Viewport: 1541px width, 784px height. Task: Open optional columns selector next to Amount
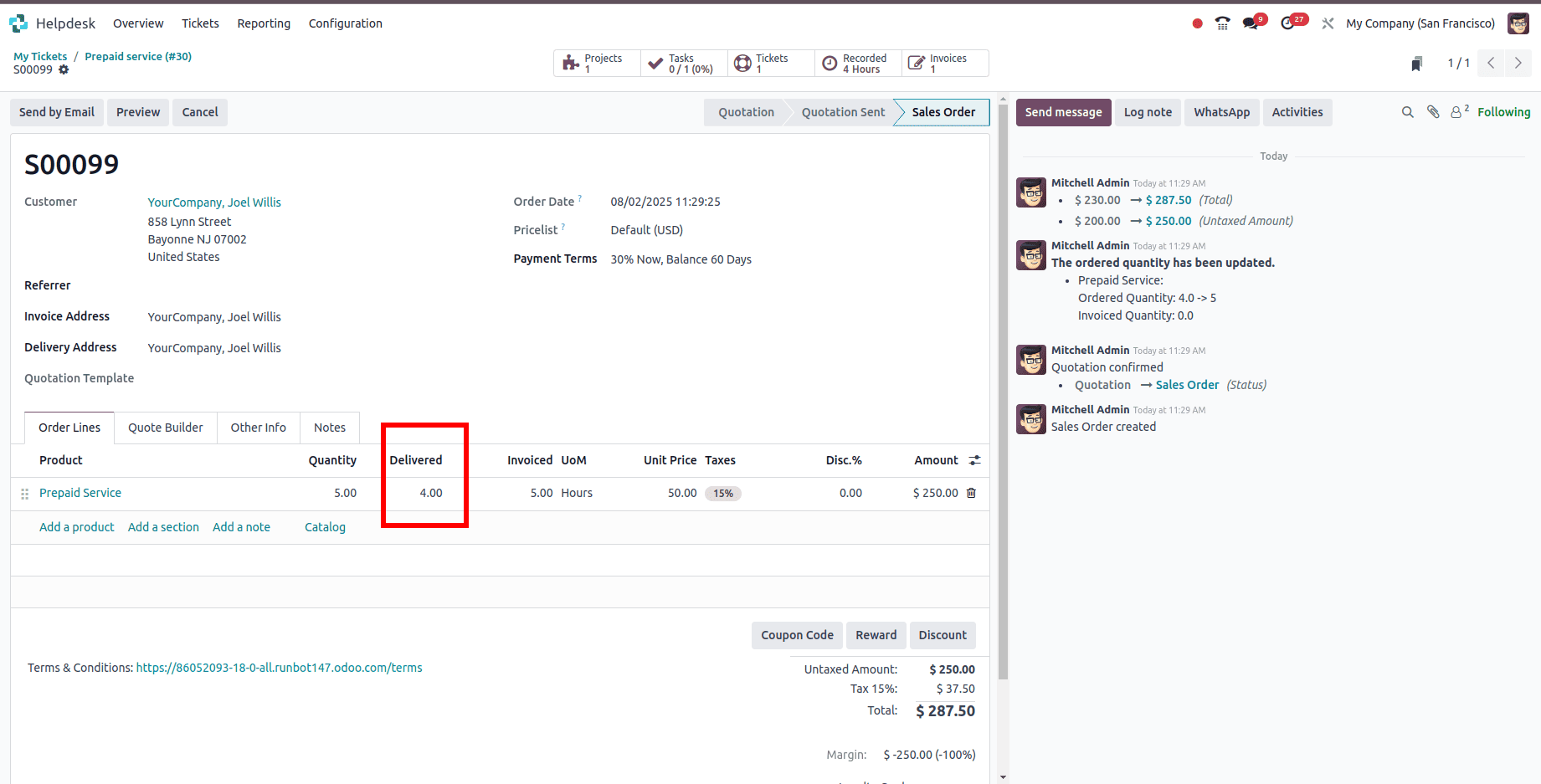973,459
